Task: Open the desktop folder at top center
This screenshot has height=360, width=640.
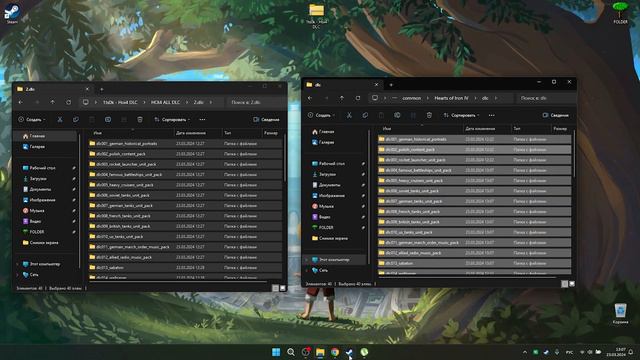Action: (x=316, y=16)
